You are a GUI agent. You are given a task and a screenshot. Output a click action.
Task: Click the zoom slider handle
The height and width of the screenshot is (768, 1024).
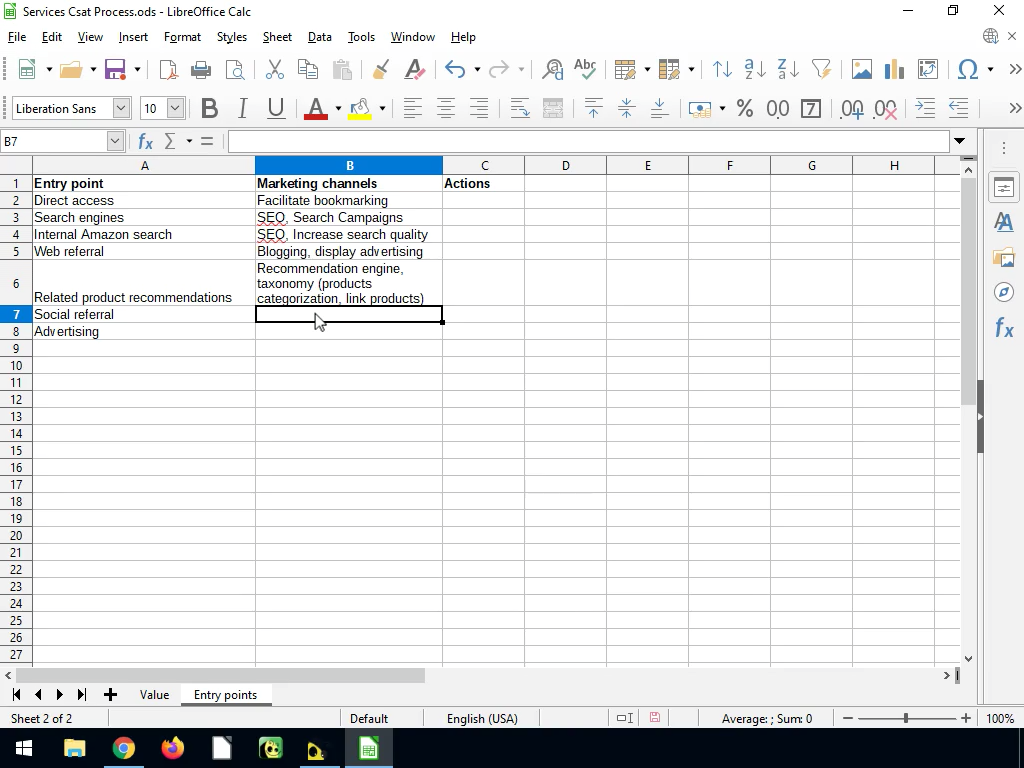[906, 718]
